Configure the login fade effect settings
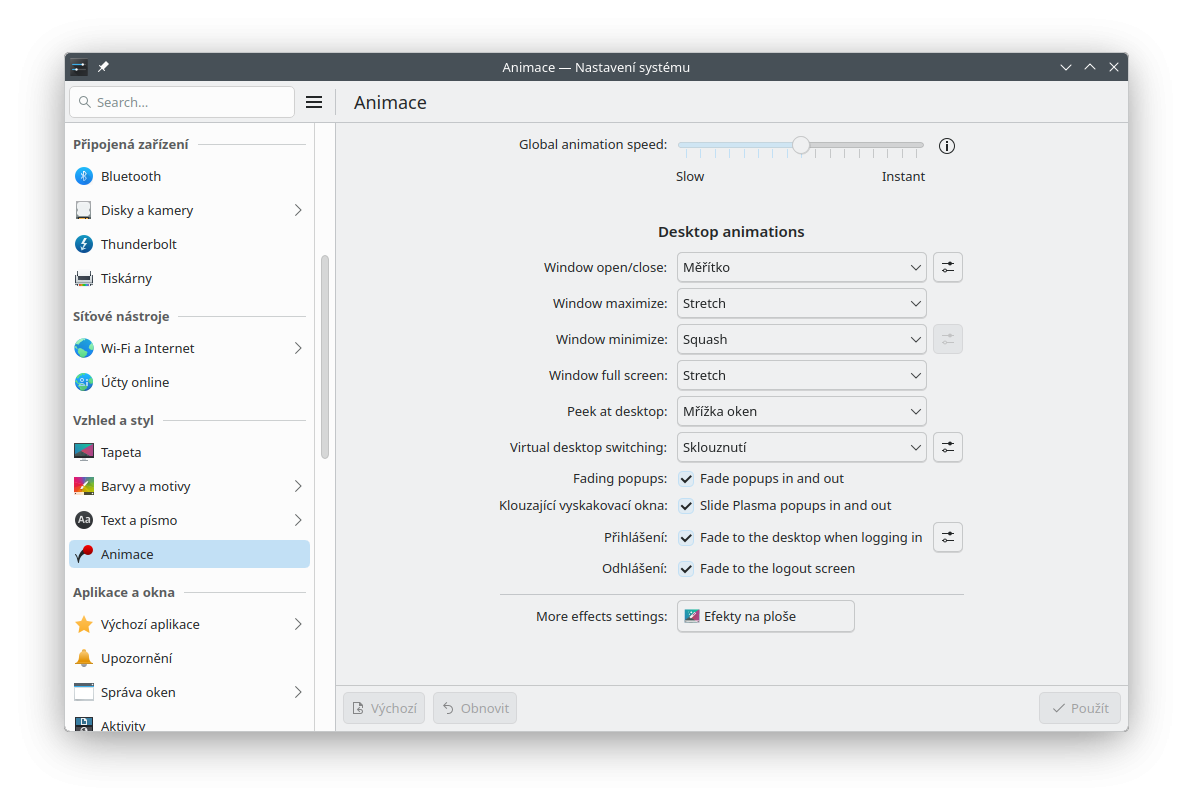 coord(947,537)
